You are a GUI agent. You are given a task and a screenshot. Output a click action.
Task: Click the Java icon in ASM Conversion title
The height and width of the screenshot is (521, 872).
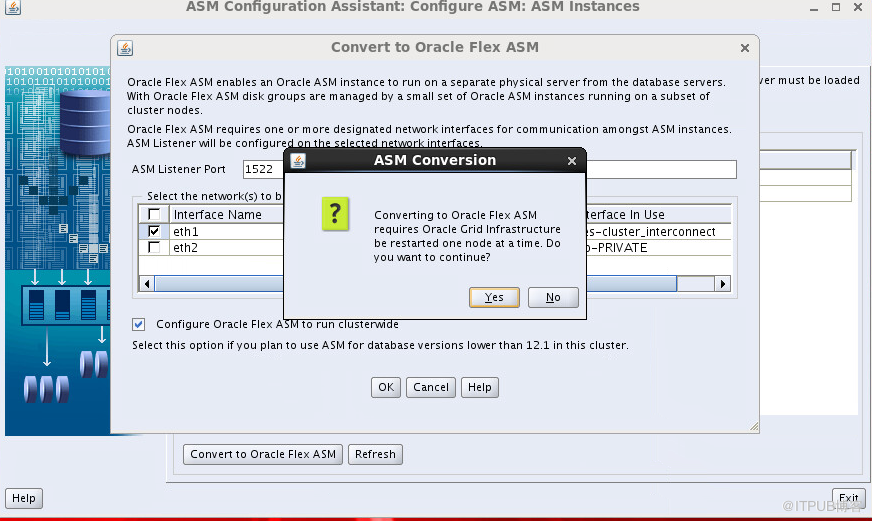coord(298,161)
